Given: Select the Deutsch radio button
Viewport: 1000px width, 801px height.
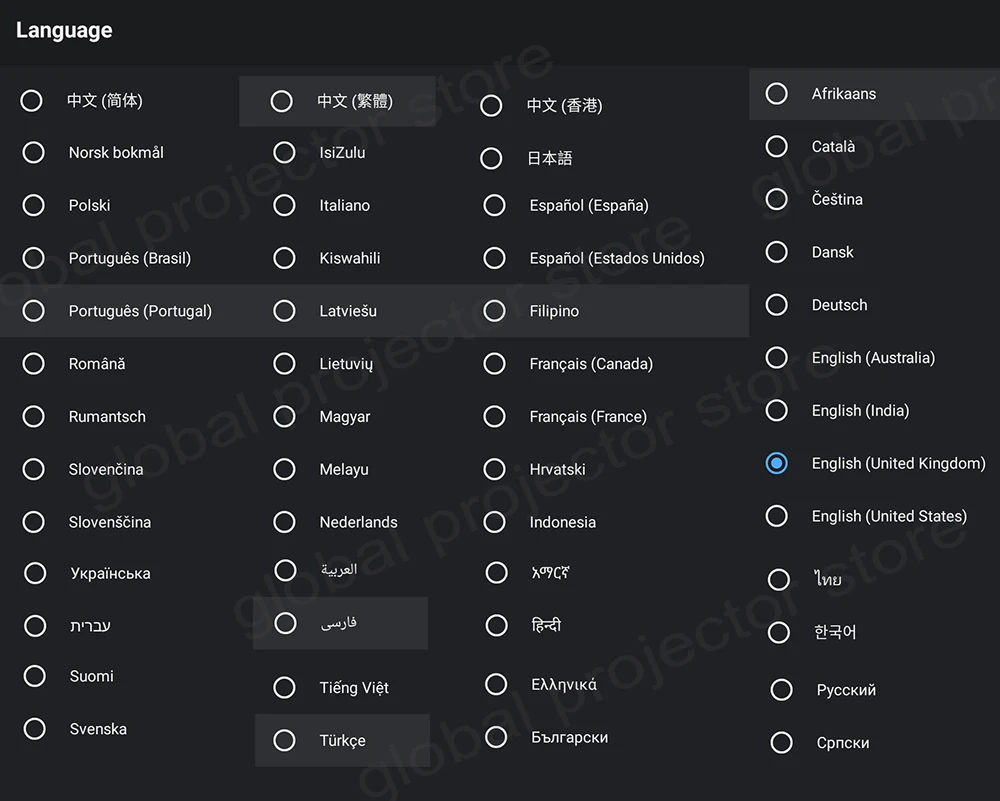Looking at the screenshot, I should (777, 305).
